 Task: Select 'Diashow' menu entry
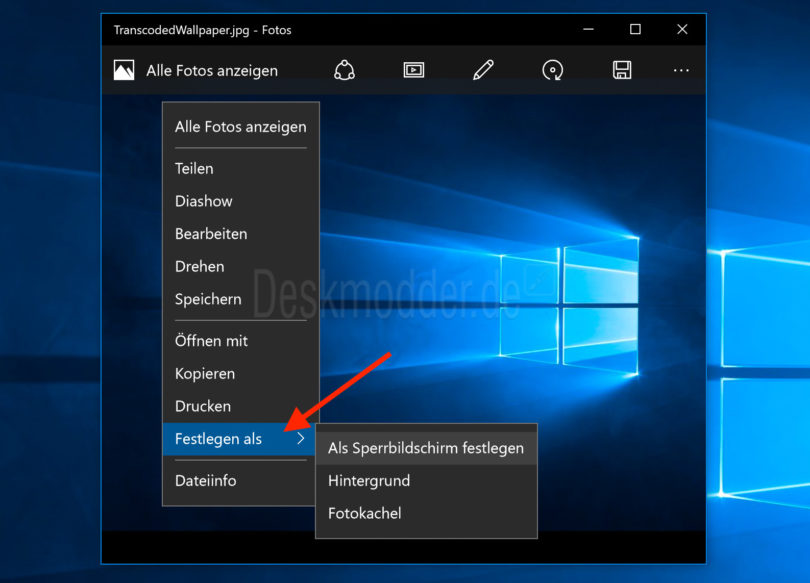coord(204,201)
